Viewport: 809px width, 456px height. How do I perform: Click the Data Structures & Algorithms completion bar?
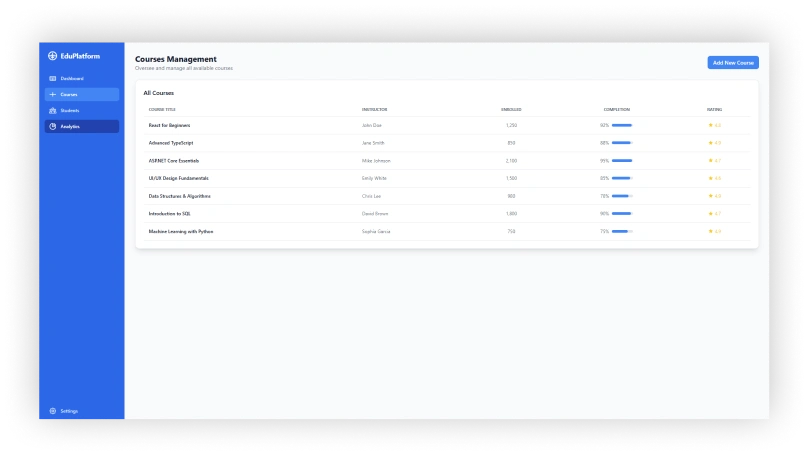621,196
